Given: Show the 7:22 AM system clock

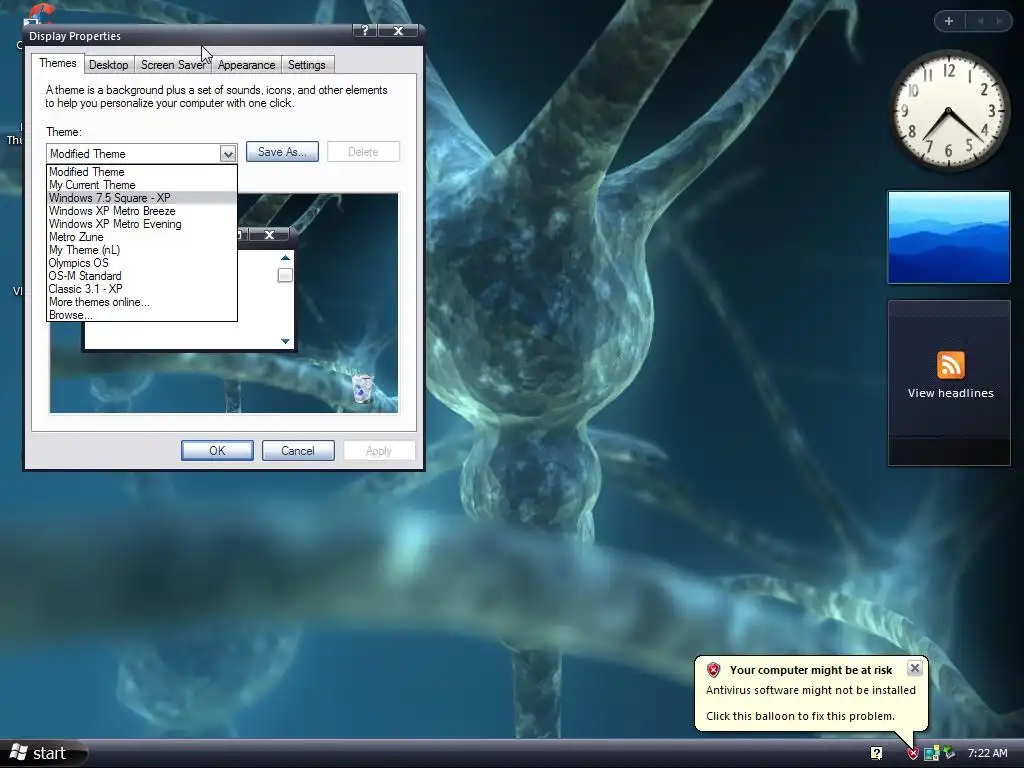Looking at the screenshot, I should (987, 753).
